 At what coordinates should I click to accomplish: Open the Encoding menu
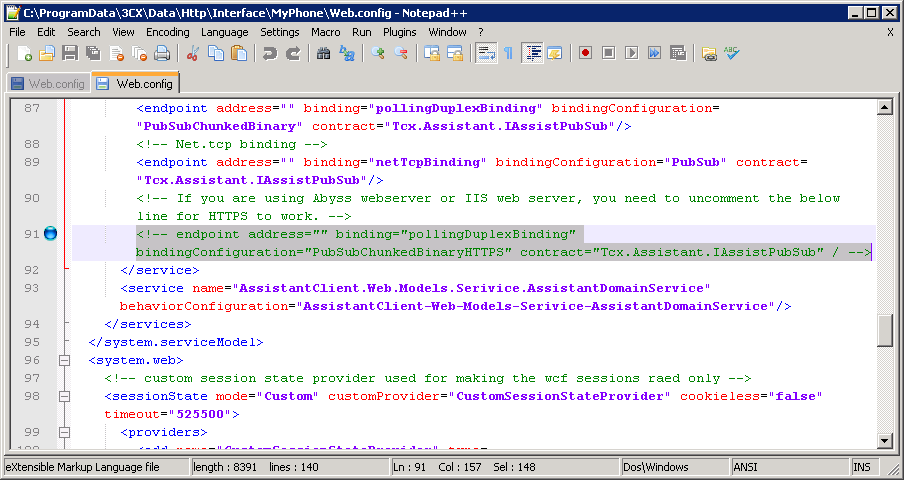point(168,32)
